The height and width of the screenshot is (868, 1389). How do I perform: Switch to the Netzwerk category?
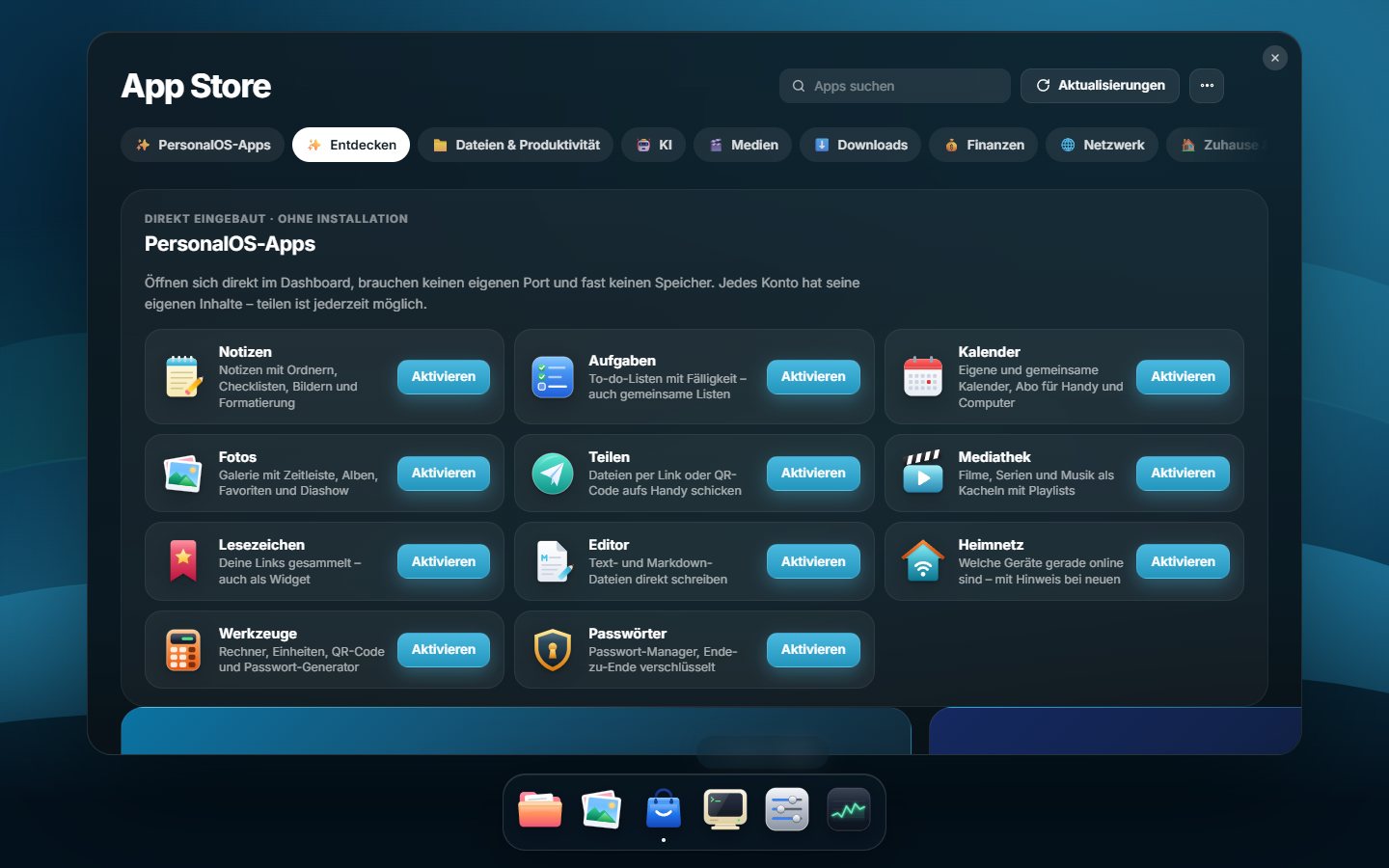[x=1102, y=145]
